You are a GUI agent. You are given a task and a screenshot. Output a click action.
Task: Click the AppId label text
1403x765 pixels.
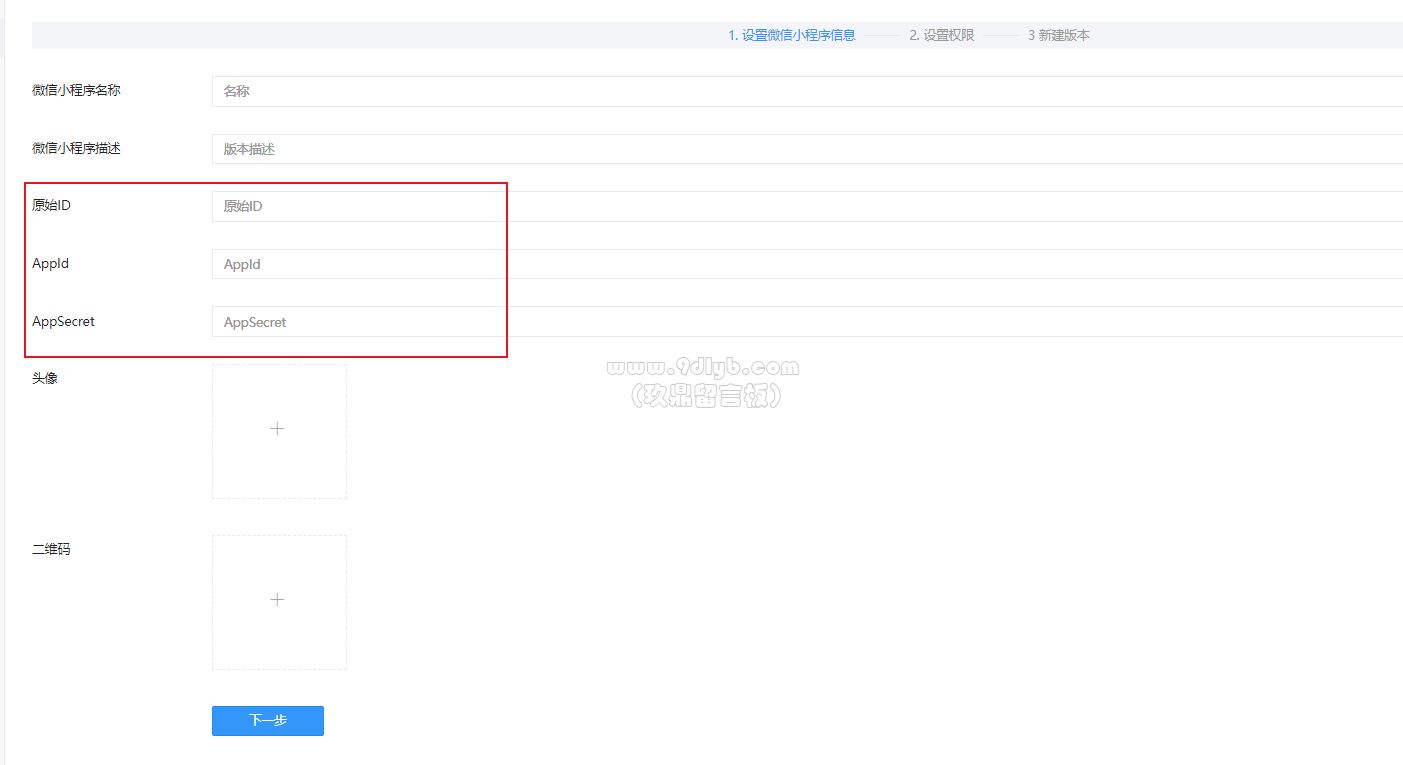(50, 263)
